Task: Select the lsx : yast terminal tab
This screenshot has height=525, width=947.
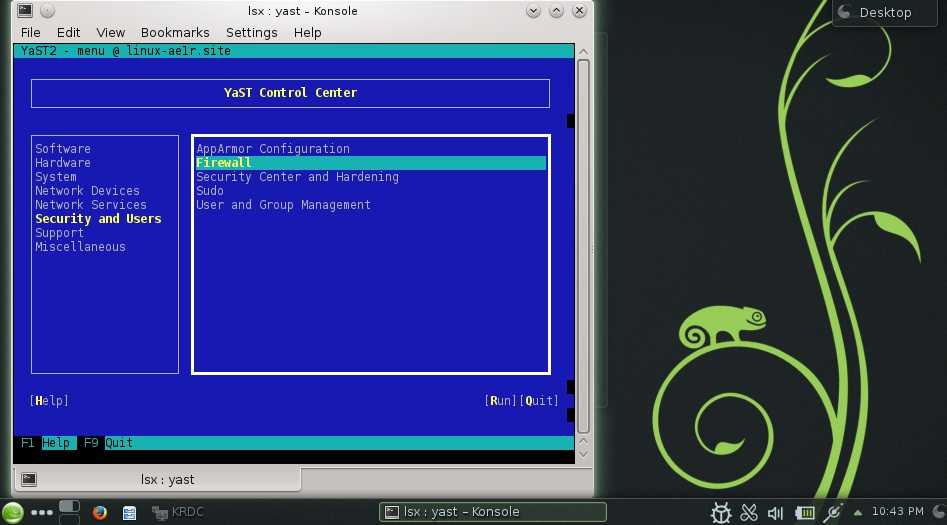Action: coord(158,480)
